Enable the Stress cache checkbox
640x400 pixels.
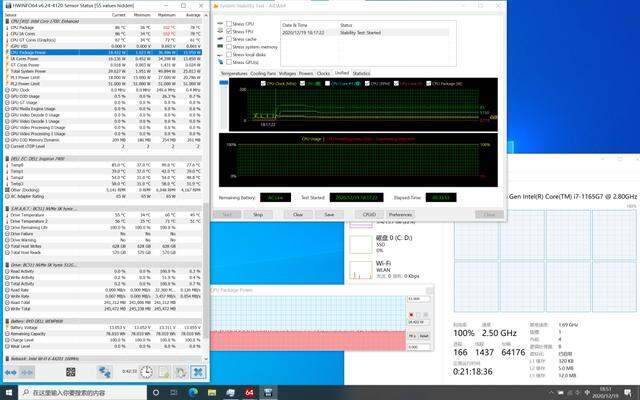coord(229,39)
